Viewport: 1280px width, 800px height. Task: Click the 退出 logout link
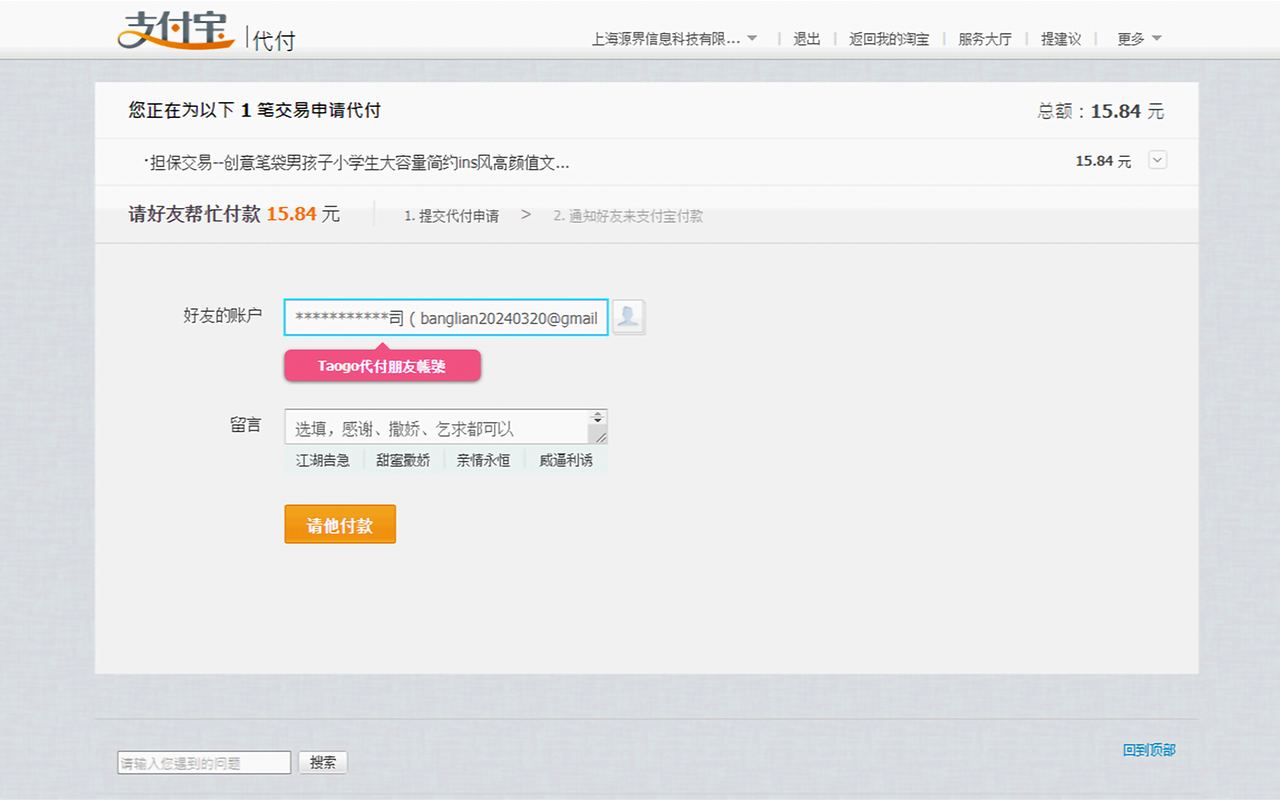pos(807,39)
